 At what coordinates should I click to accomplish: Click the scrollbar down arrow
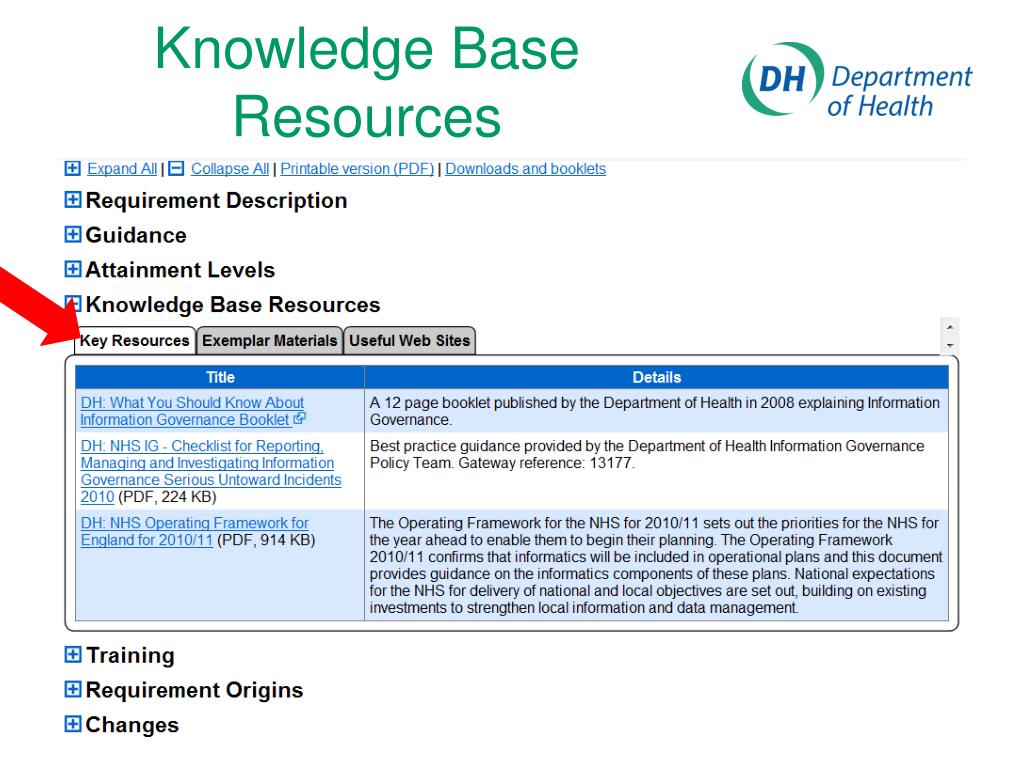(950, 345)
